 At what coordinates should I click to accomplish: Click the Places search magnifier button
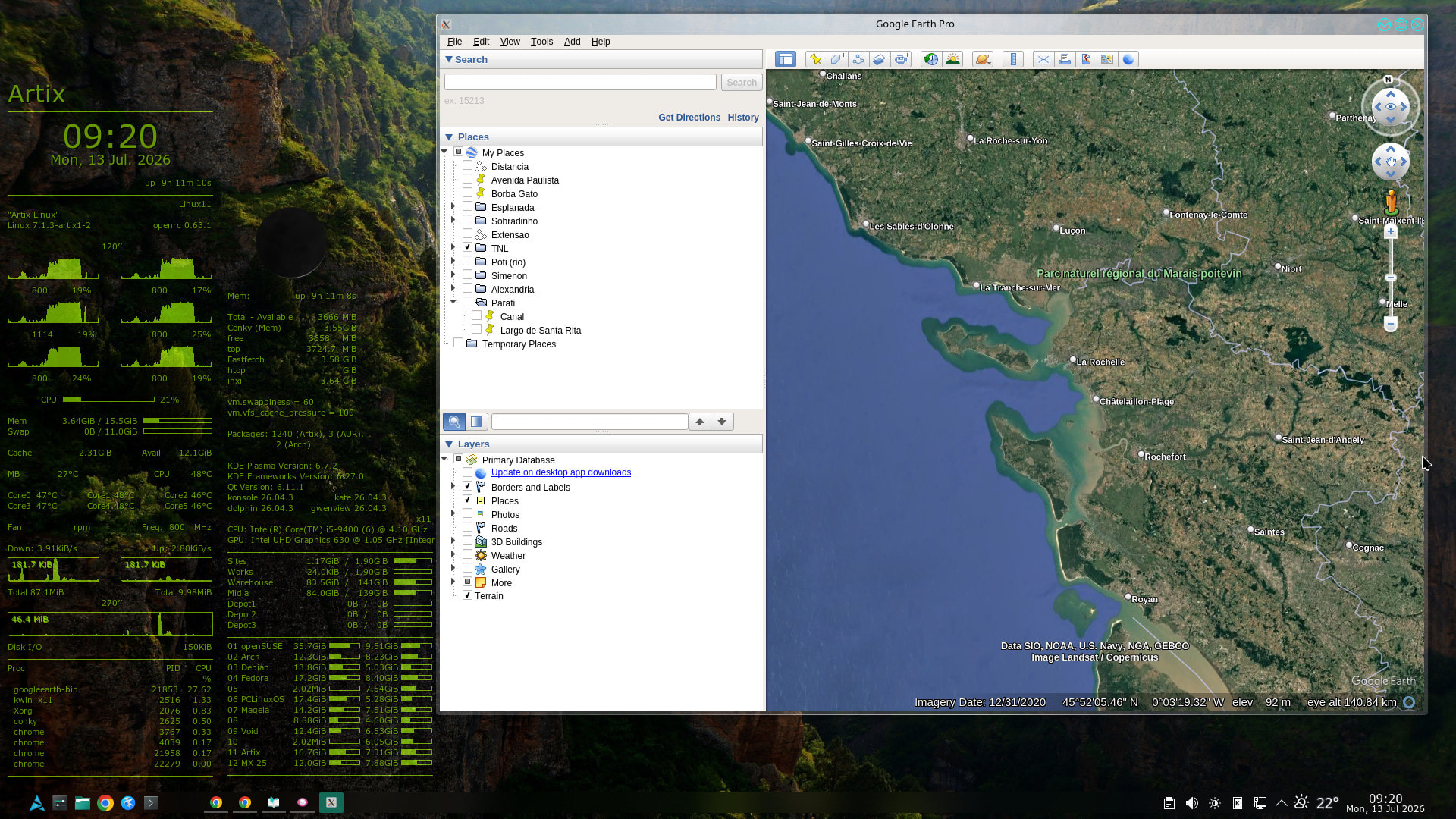454,422
